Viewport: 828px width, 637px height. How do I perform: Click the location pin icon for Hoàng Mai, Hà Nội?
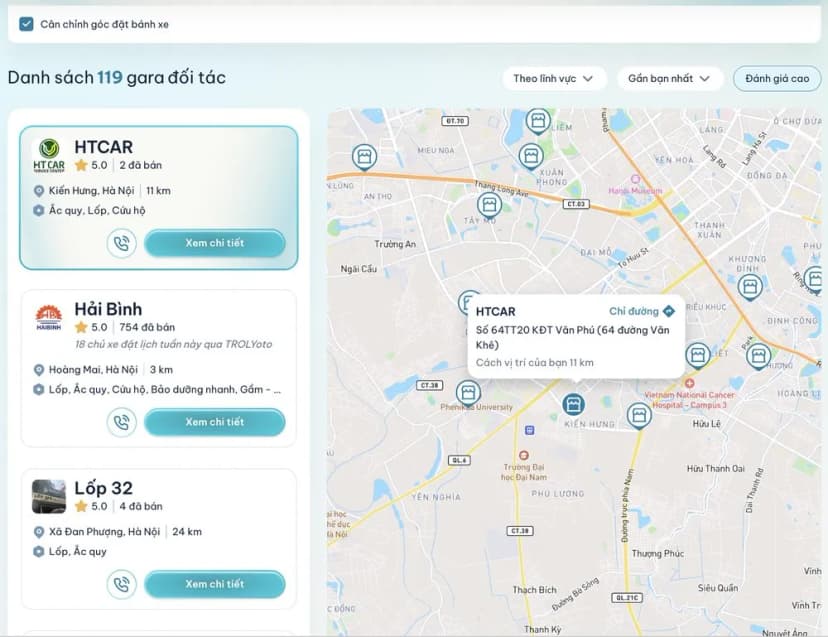pyautogui.click(x=39, y=370)
